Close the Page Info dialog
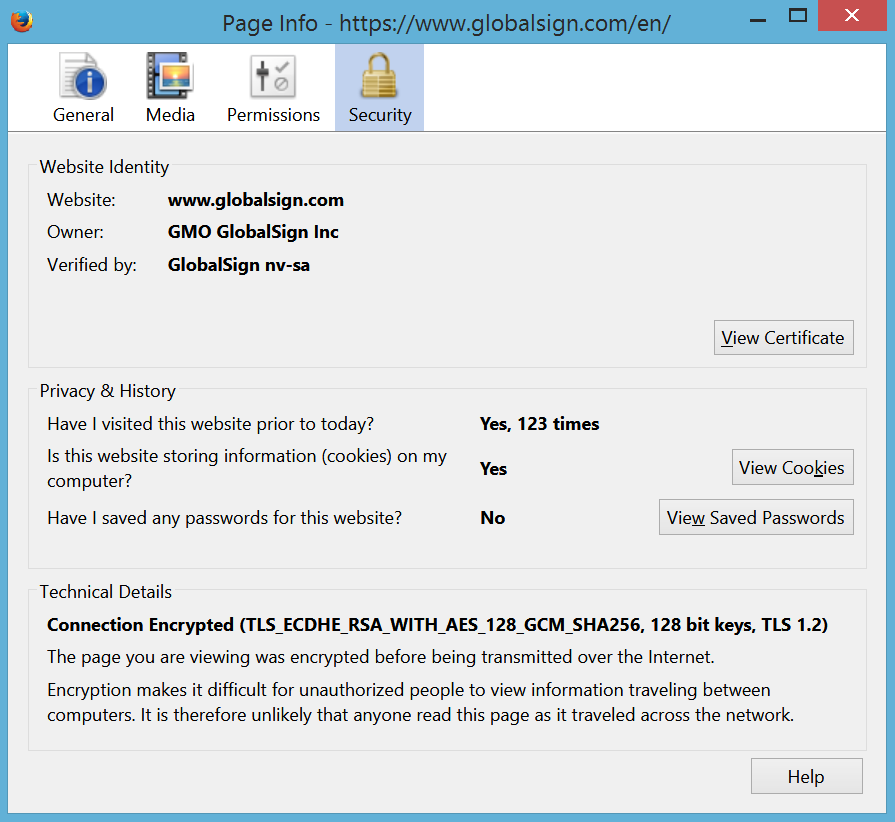This screenshot has width=895, height=822. coord(850,16)
